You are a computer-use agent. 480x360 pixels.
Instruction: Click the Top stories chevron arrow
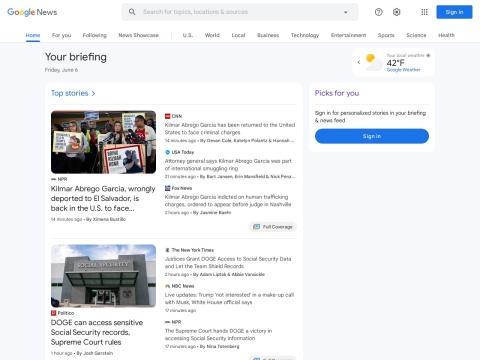pos(93,93)
